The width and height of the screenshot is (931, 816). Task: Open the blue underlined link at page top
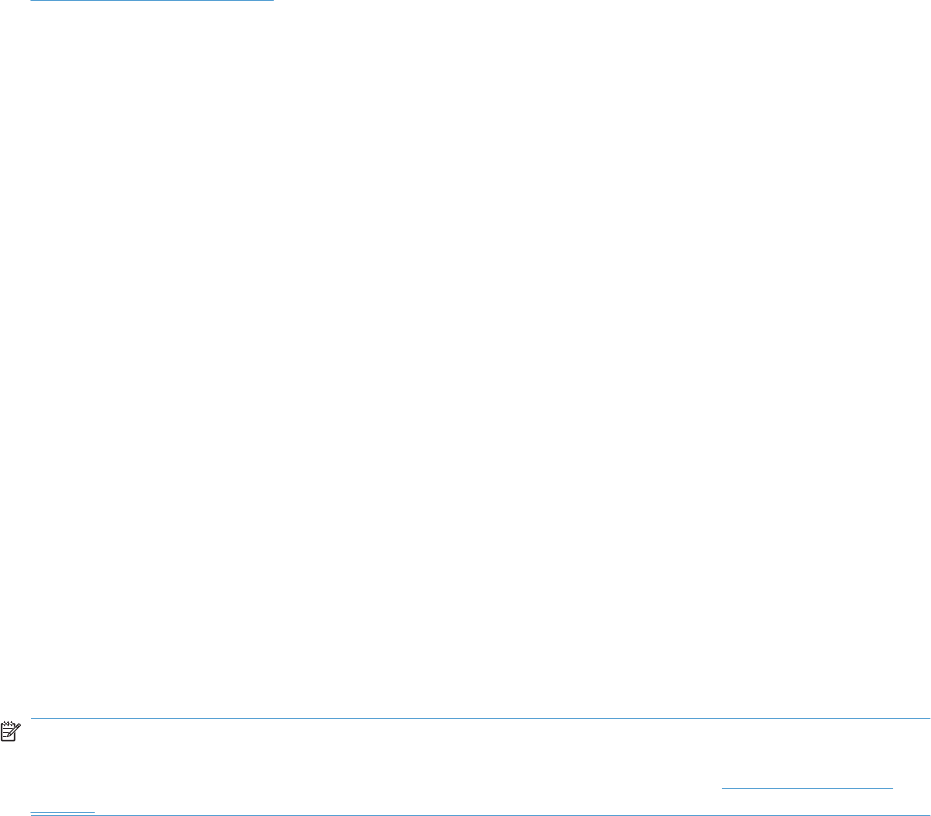tap(152, 1)
